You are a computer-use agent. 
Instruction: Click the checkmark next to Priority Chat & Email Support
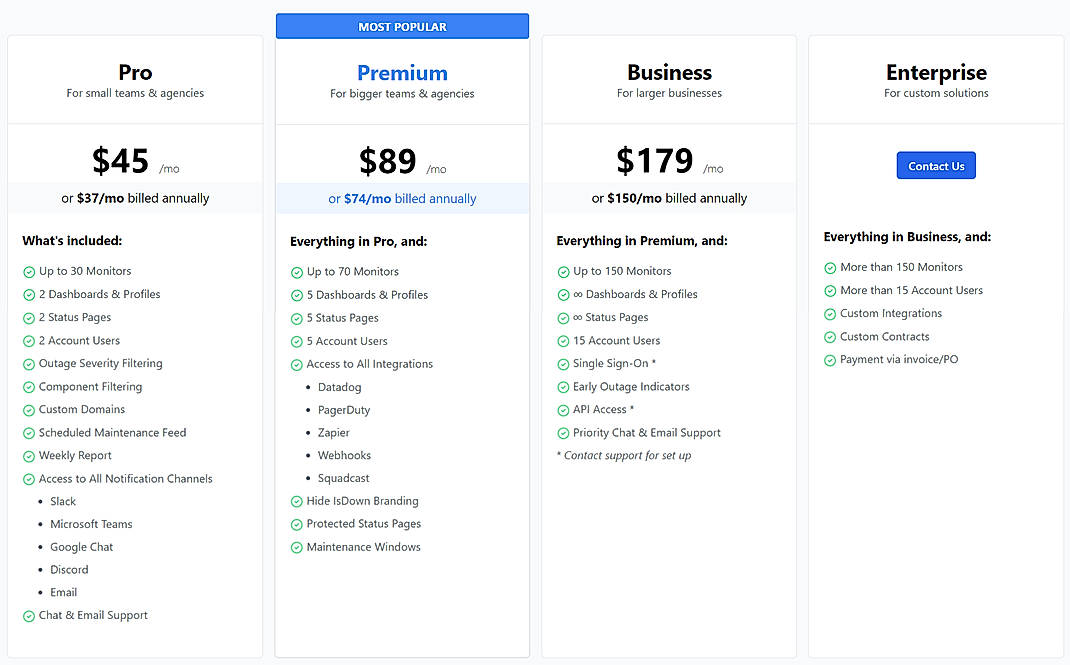pos(563,432)
